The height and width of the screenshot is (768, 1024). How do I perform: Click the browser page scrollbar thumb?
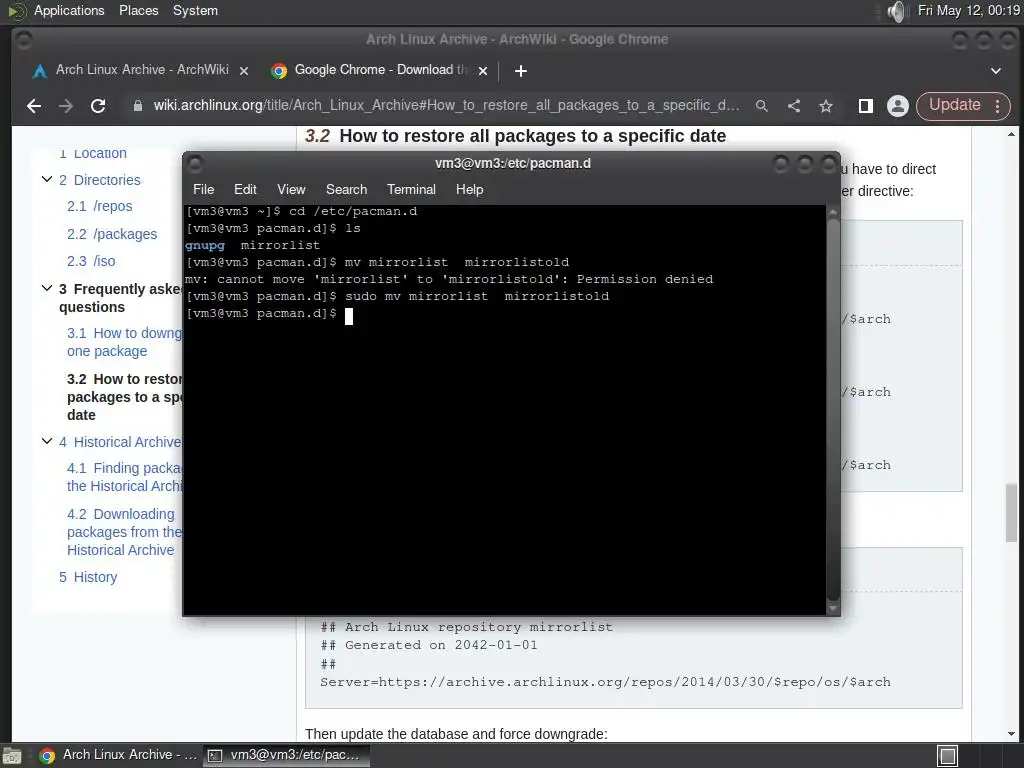[x=1012, y=512]
